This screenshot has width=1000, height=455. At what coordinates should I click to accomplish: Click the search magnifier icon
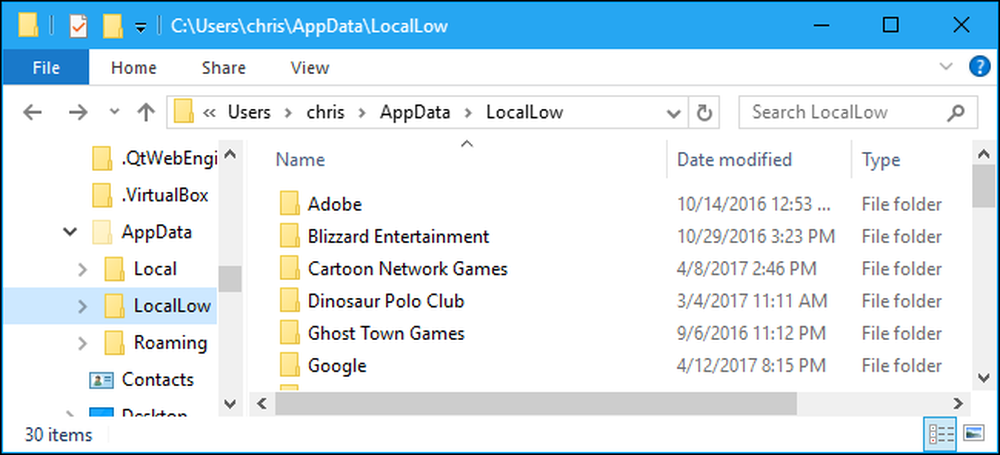(x=955, y=113)
